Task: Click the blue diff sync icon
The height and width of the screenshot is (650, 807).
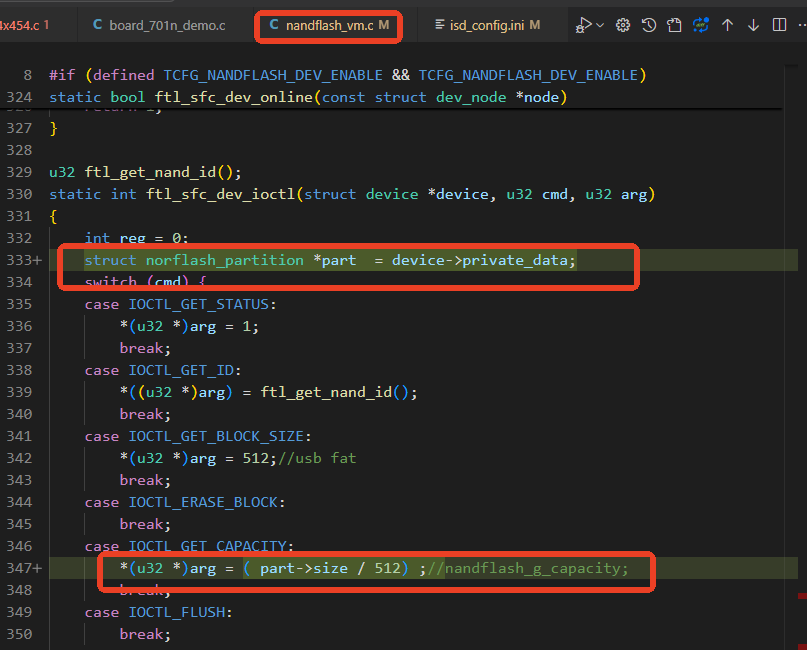Action: coord(700,25)
